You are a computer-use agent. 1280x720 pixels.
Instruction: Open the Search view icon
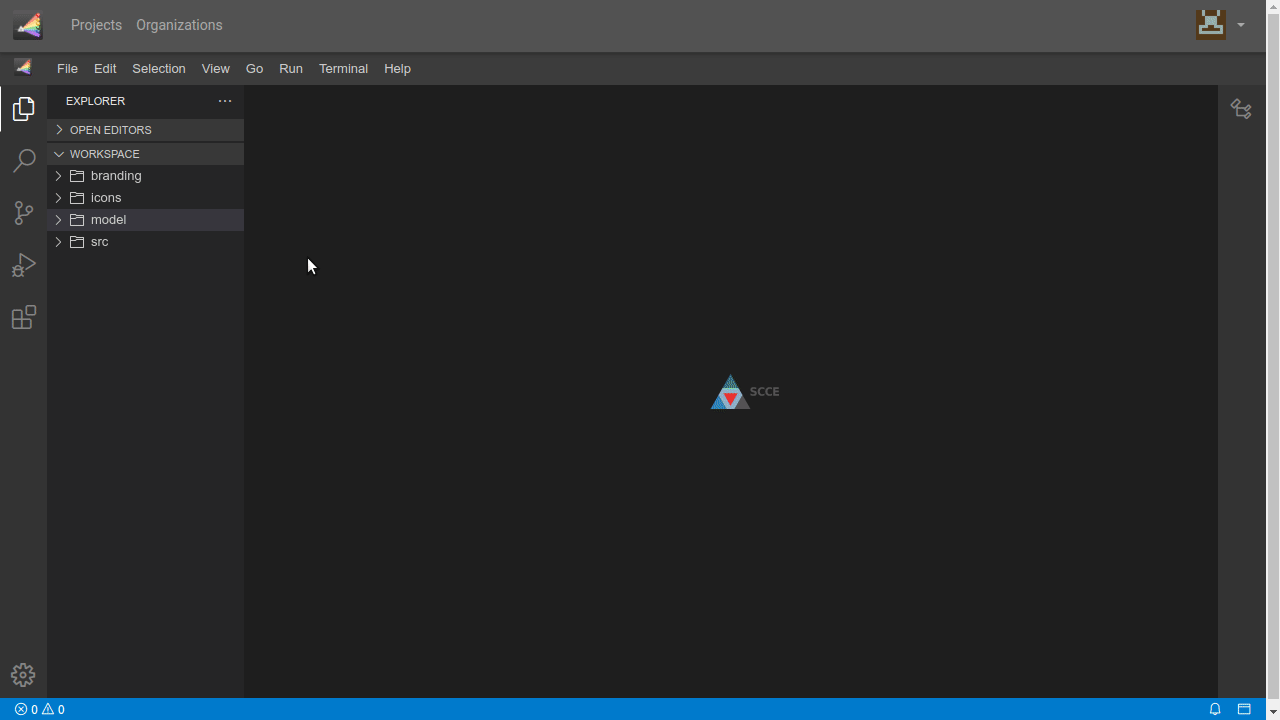coord(23,161)
